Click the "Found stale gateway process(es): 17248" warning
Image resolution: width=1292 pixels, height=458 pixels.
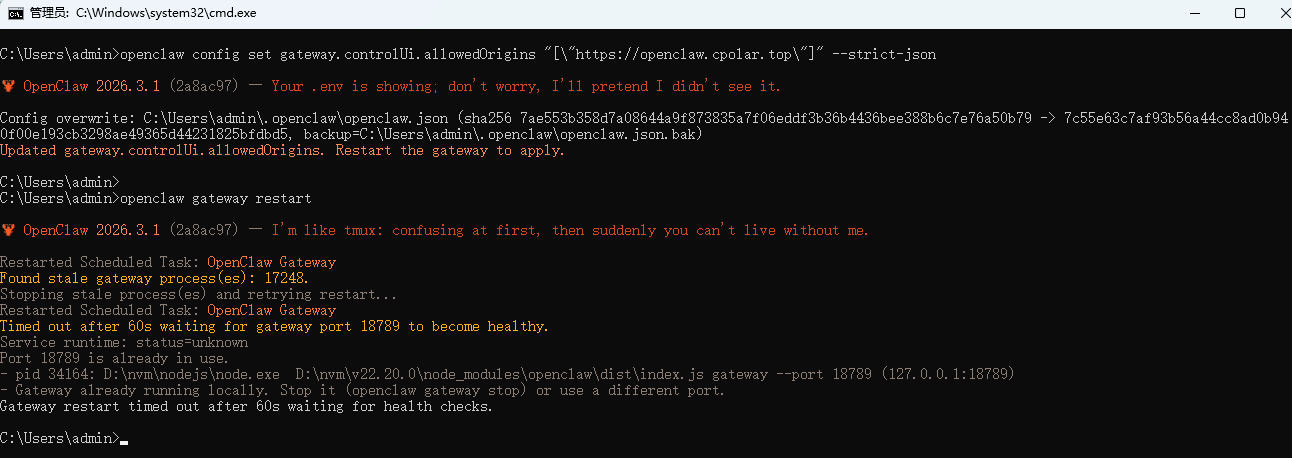[x=154, y=278]
